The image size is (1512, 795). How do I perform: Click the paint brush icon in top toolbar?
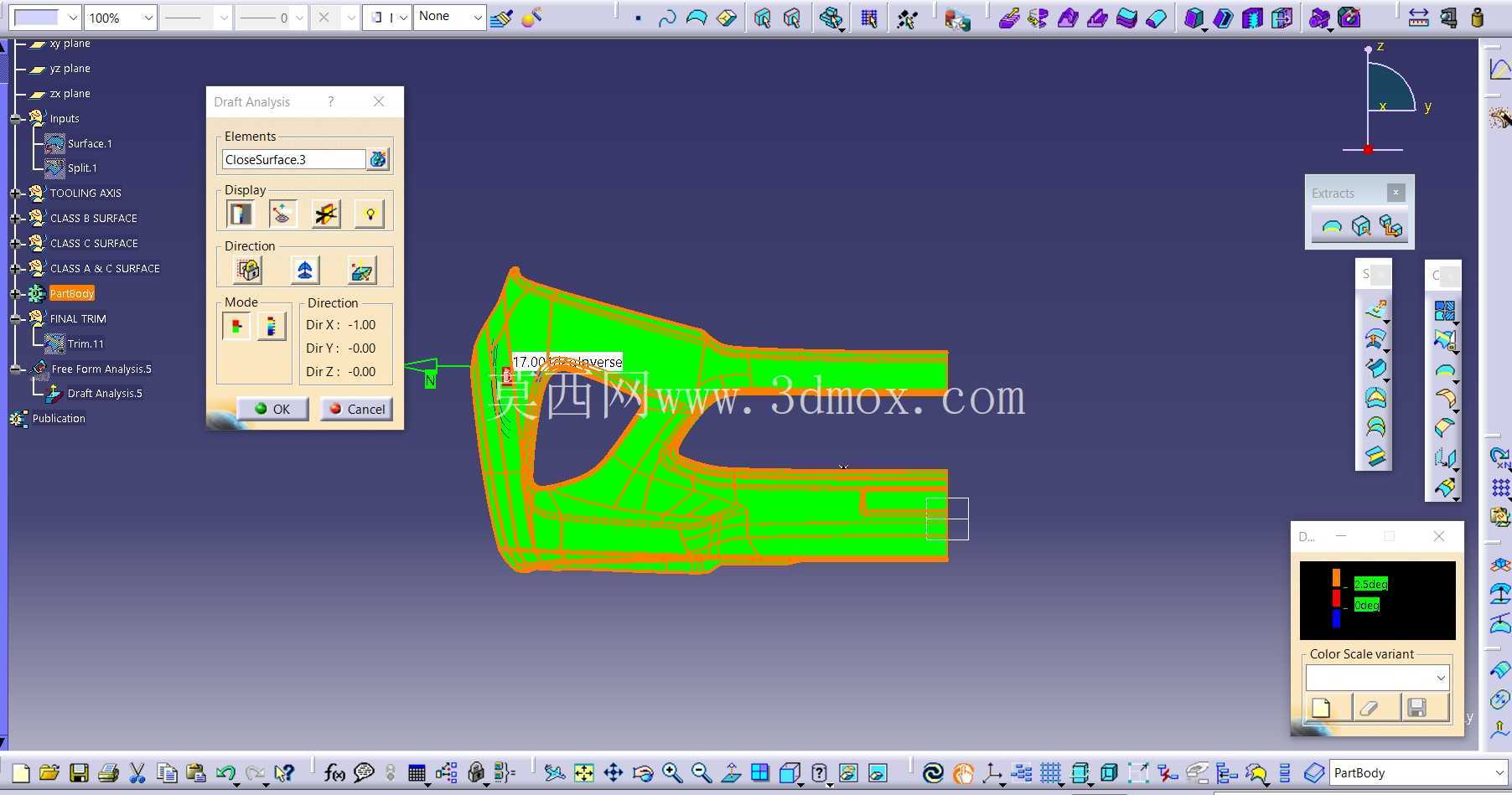[502, 18]
